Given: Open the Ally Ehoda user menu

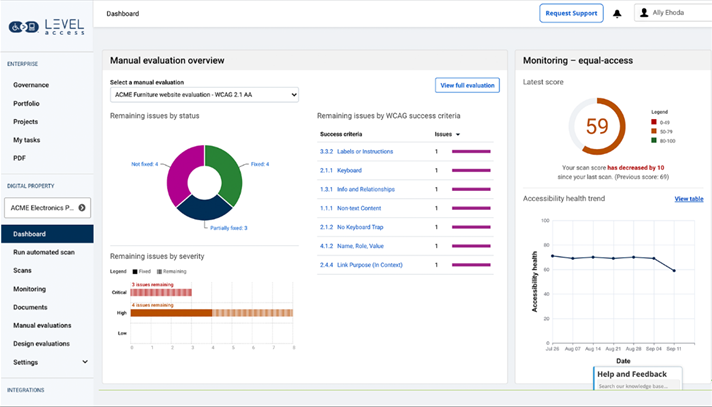Looking at the screenshot, I should point(673,13).
